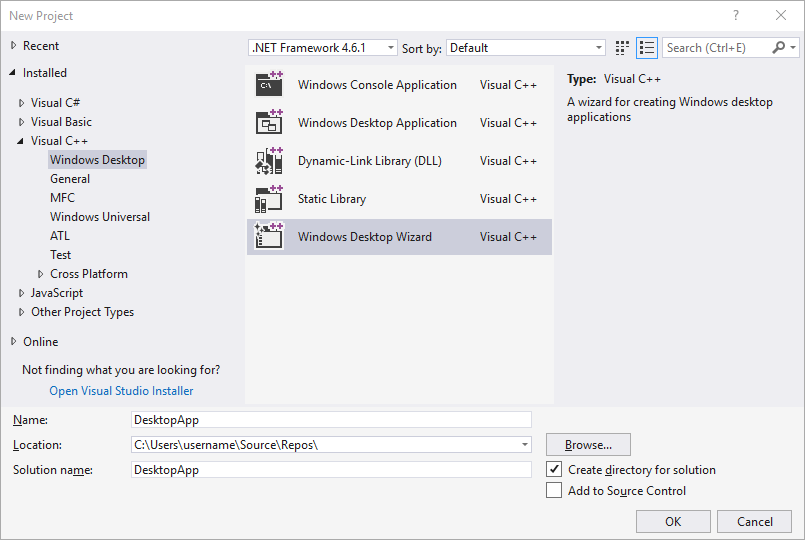Click Open Visual Studio Installer link
This screenshot has width=805, height=540.
(121, 391)
